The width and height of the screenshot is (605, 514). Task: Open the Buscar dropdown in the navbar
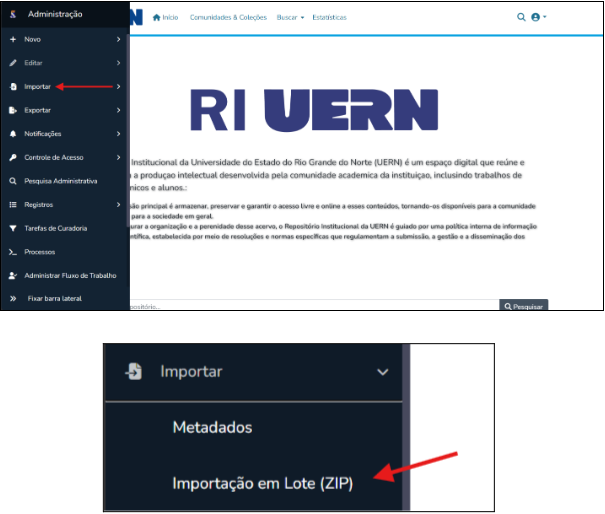pyautogui.click(x=290, y=17)
